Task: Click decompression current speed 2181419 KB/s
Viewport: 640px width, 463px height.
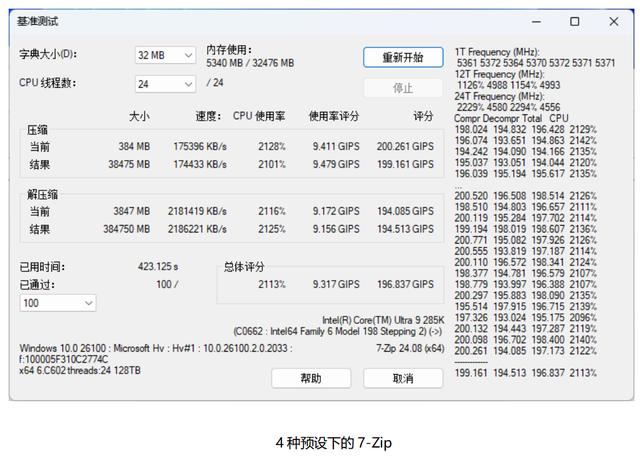Action: pos(197,211)
